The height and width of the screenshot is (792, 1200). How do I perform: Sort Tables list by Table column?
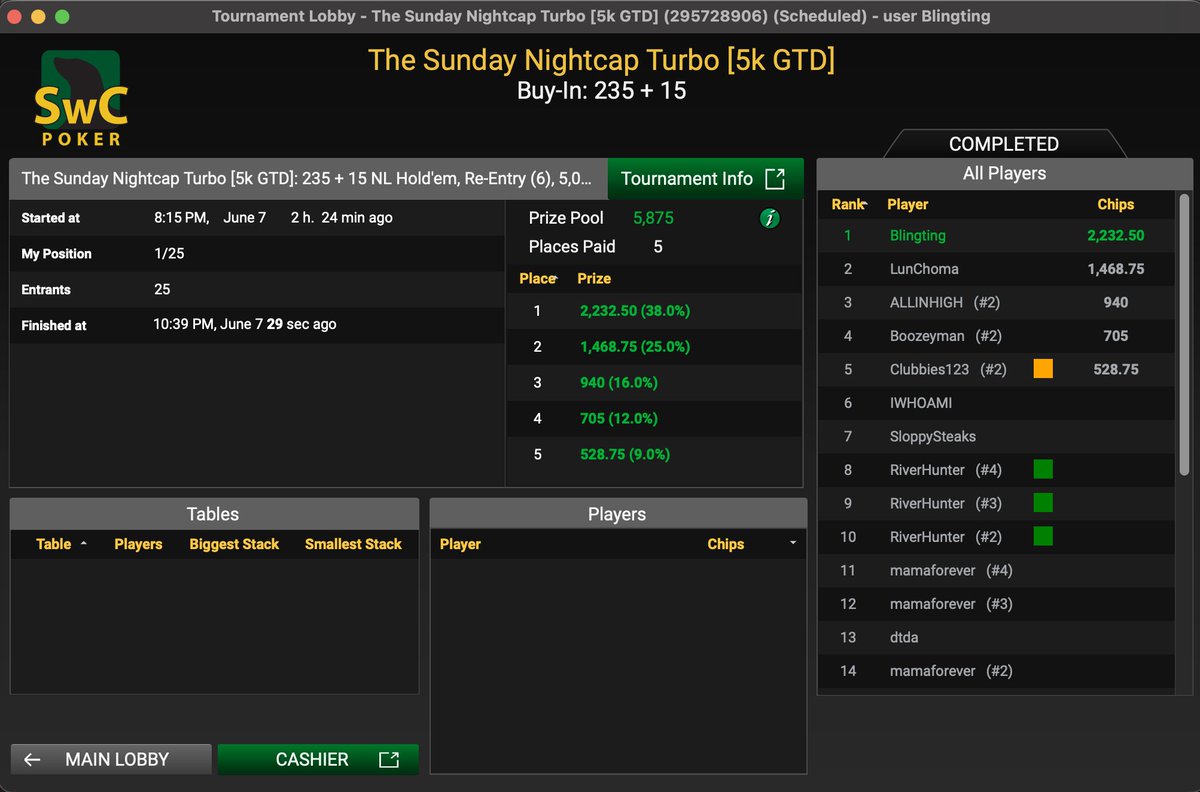pos(61,544)
